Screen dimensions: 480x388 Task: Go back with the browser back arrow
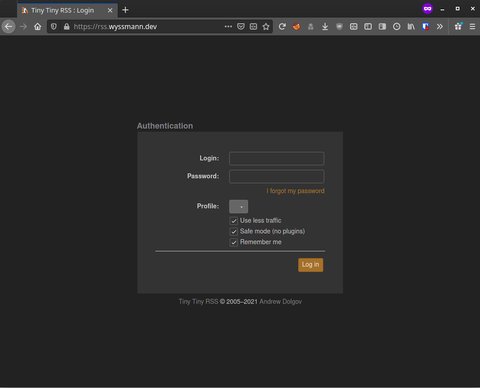pos(9,26)
